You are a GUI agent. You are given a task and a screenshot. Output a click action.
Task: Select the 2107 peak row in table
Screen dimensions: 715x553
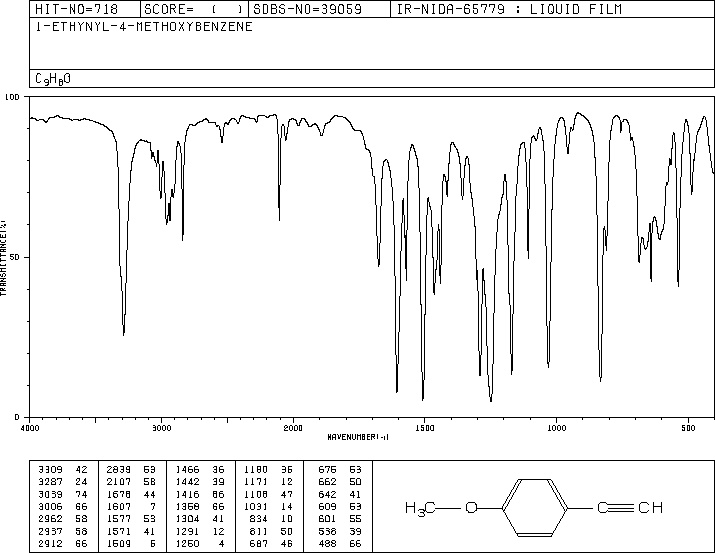pos(131,481)
